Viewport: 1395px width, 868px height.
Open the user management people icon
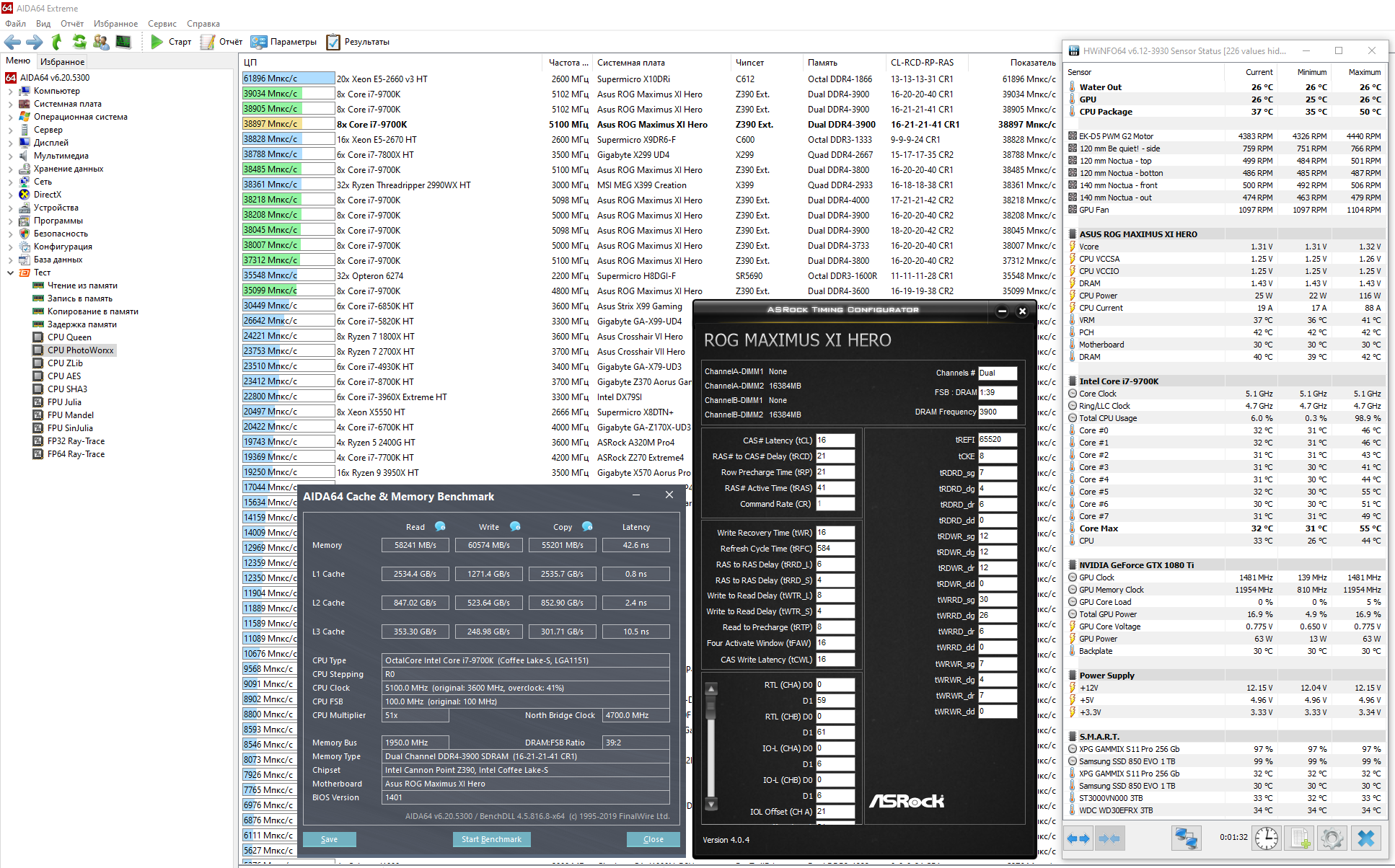(101, 42)
